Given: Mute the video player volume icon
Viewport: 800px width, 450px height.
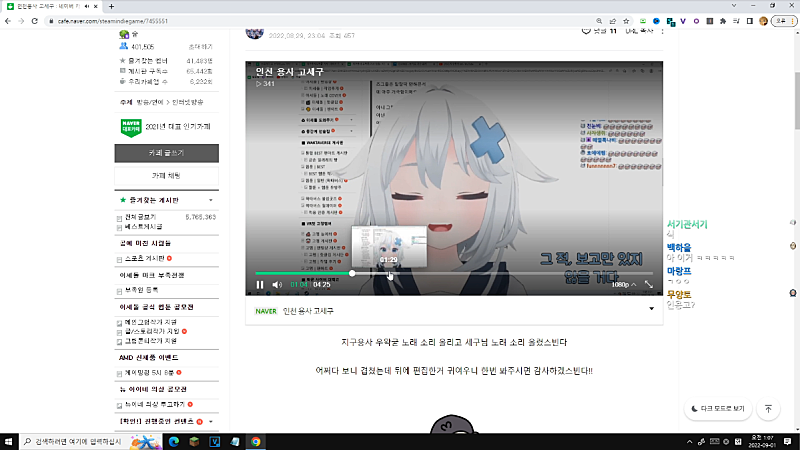Looking at the screenshot, I should click(x=277, y=285).
